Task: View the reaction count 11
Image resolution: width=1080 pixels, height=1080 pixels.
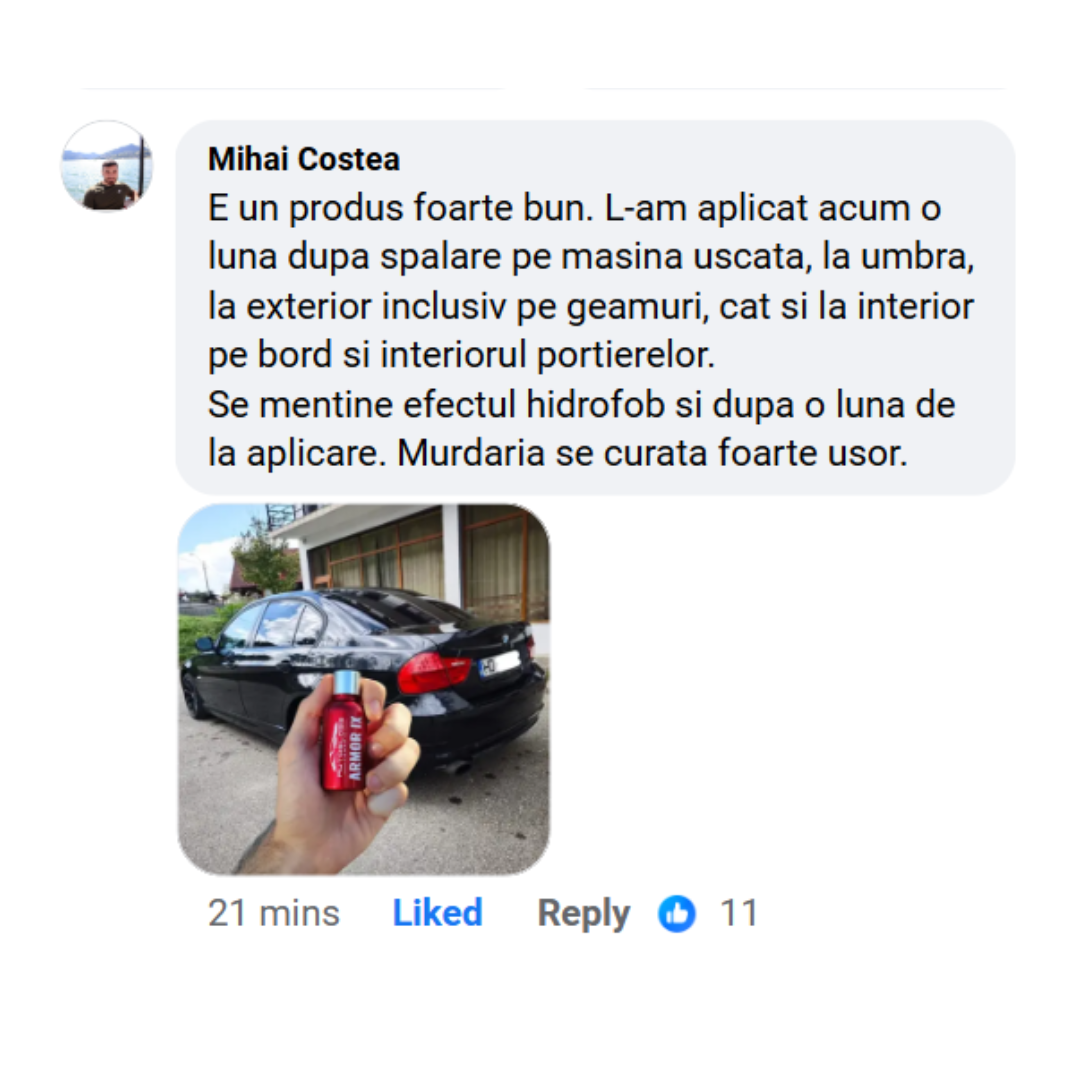Action: point(739,913)
